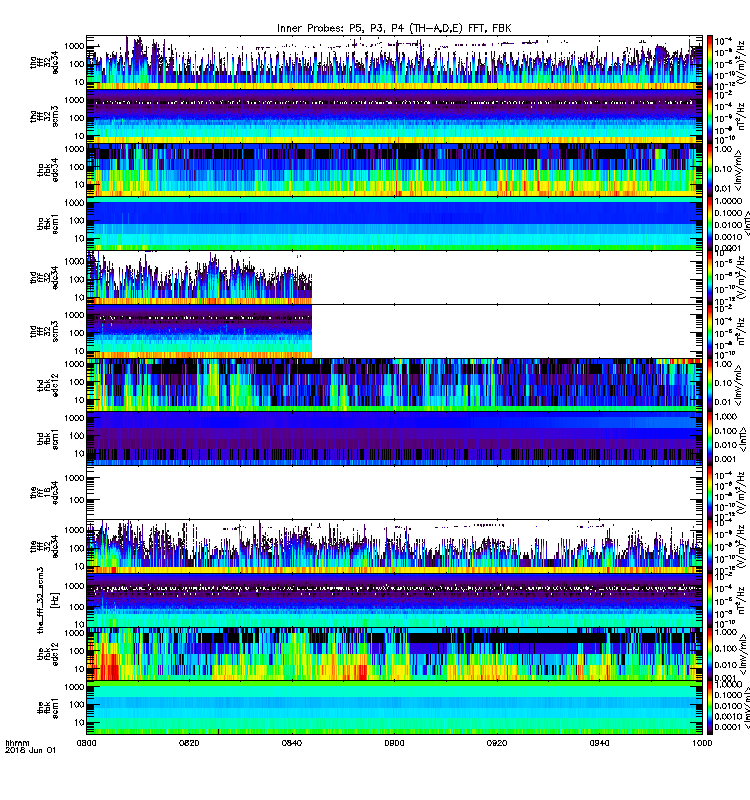This screenshot has height=800, width=750.
Task: Select the '1000' time axis label
Action: point(702,743)
